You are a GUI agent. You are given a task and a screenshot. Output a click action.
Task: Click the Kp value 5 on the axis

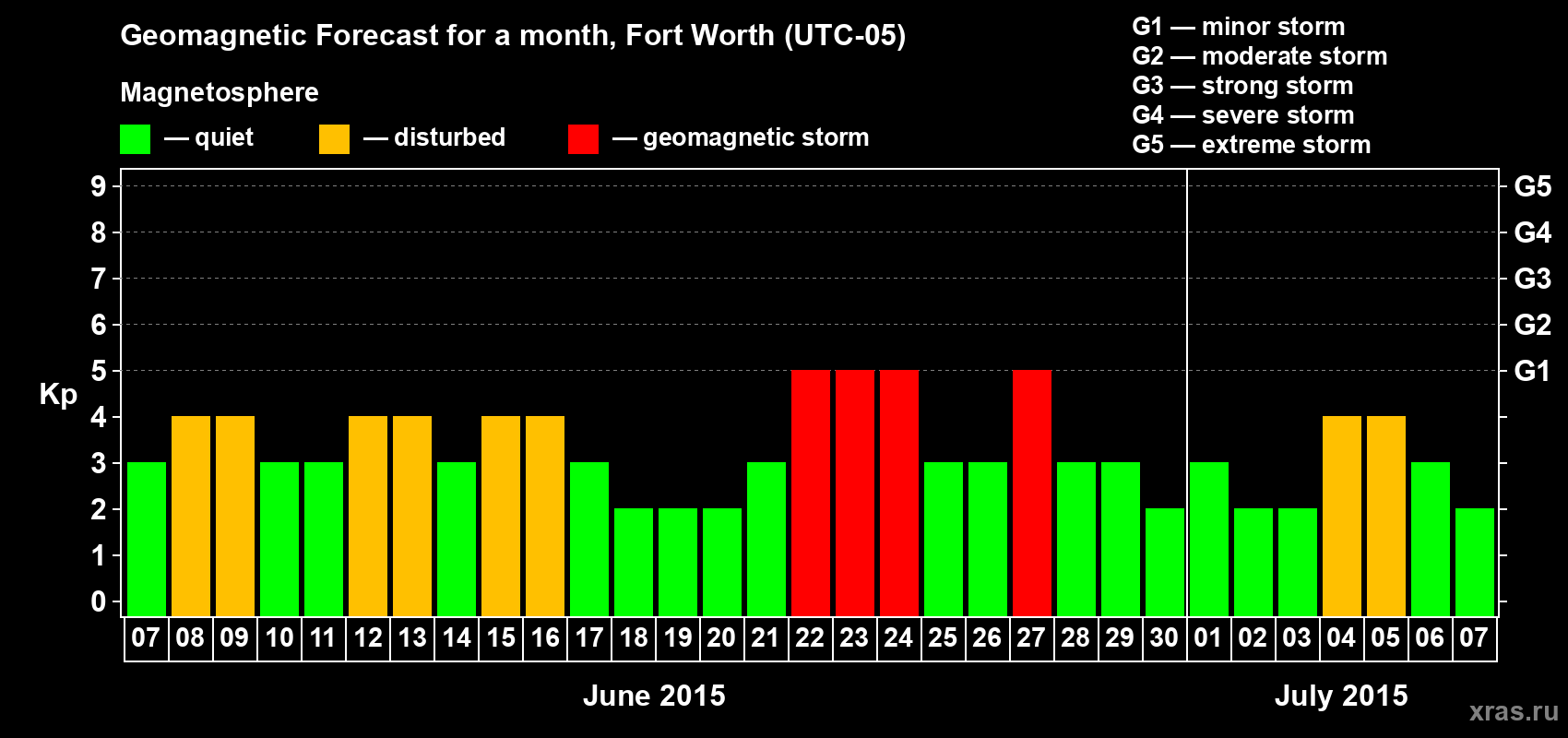click(x=99, y=372)
